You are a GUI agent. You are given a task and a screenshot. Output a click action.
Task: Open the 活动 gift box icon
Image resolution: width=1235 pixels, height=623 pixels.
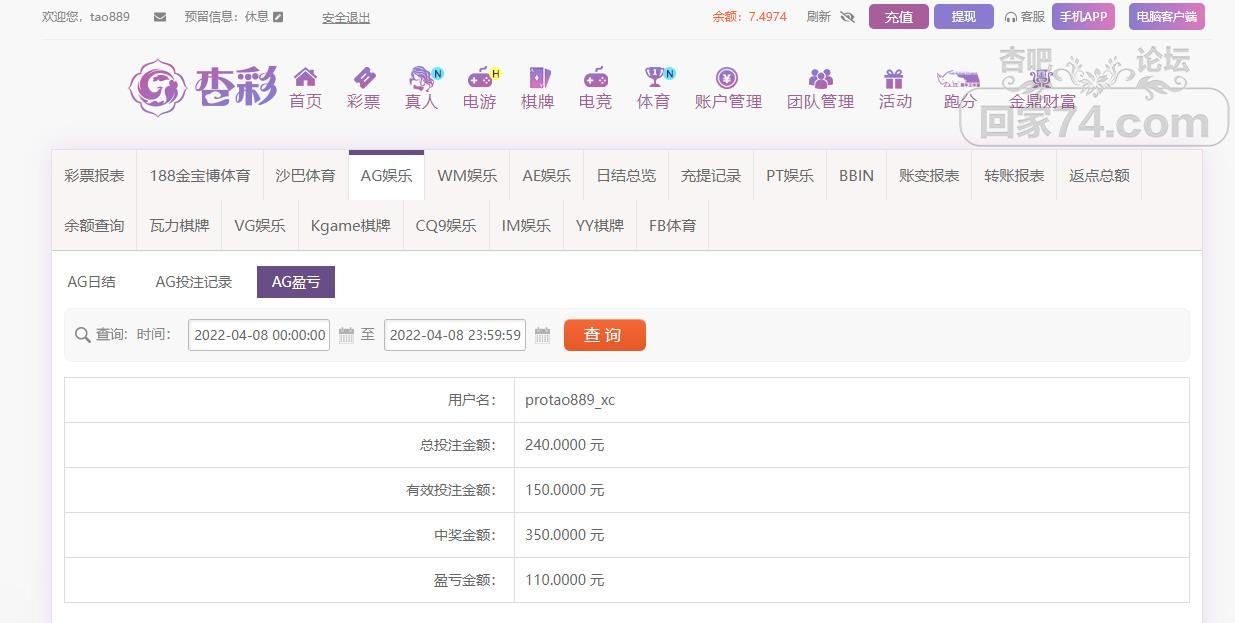(894, 78)
